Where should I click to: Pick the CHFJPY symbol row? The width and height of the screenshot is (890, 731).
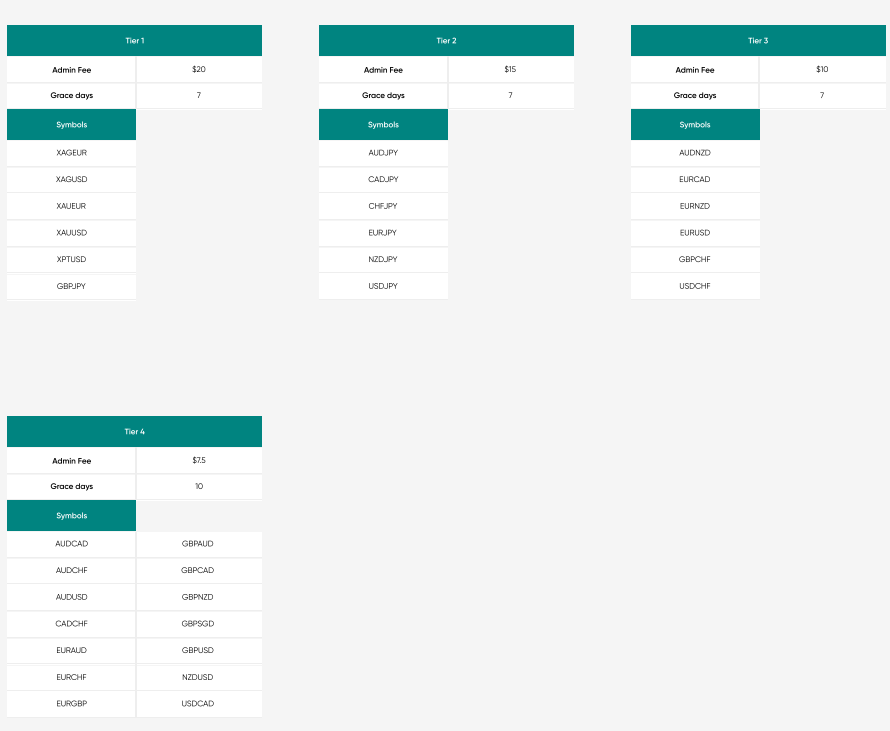[383, 206]
